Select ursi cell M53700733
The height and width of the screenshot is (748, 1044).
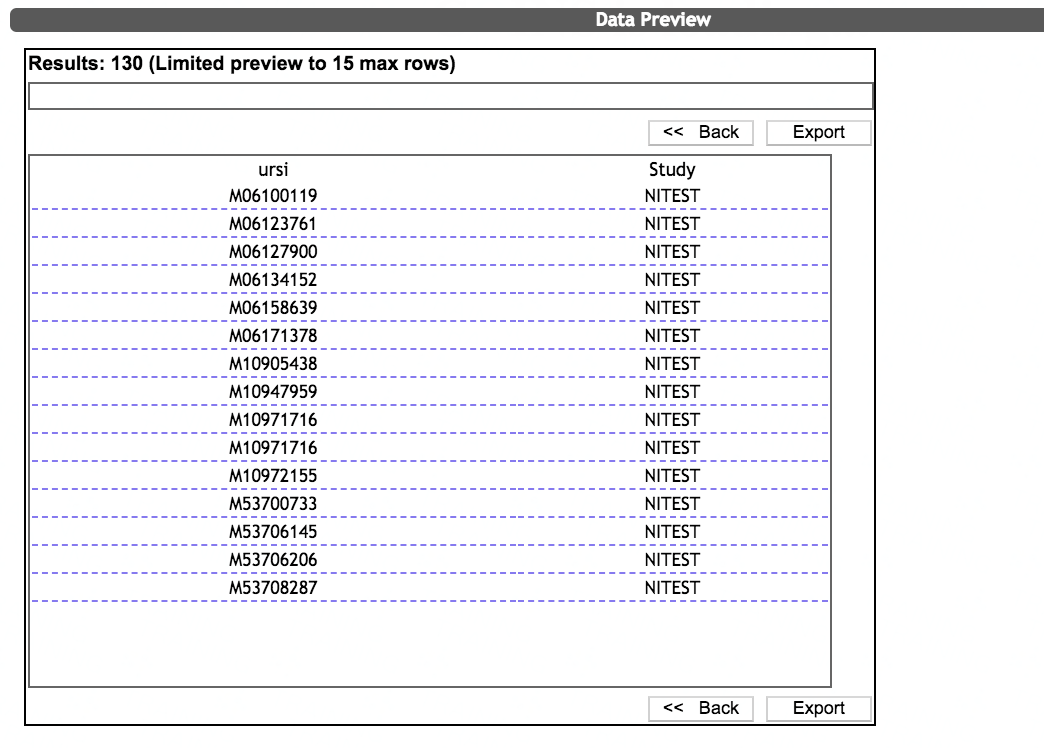pos(273,504)
